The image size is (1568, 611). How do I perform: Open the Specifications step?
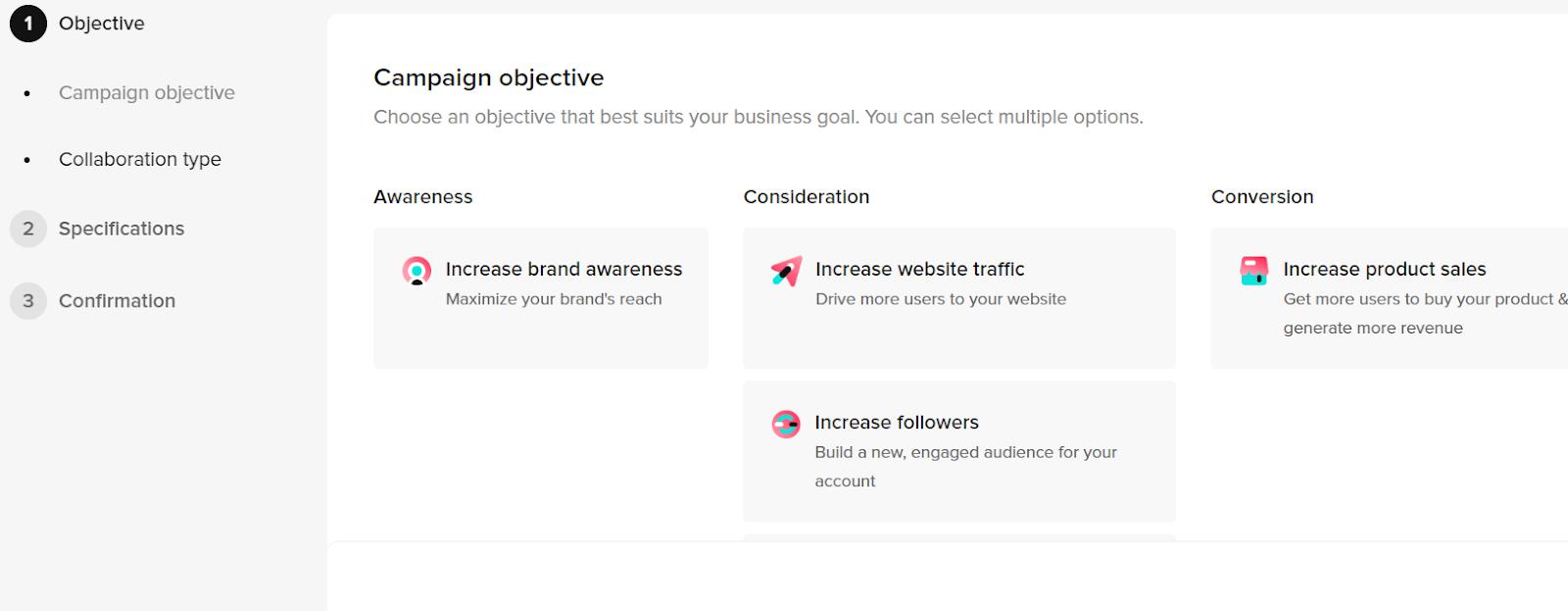click(122, 229)
